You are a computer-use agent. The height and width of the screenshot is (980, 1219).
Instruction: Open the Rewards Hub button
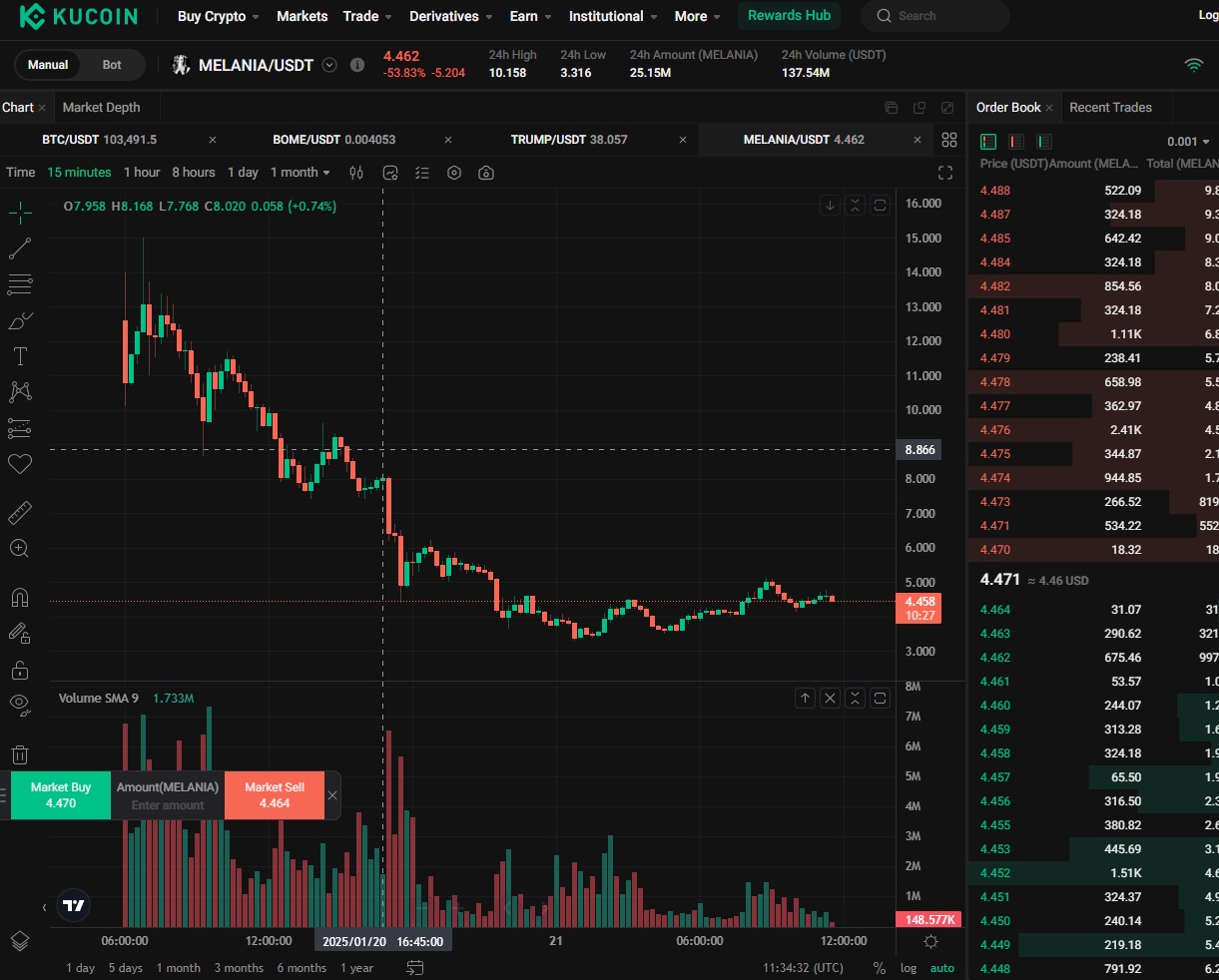[789, 16]
